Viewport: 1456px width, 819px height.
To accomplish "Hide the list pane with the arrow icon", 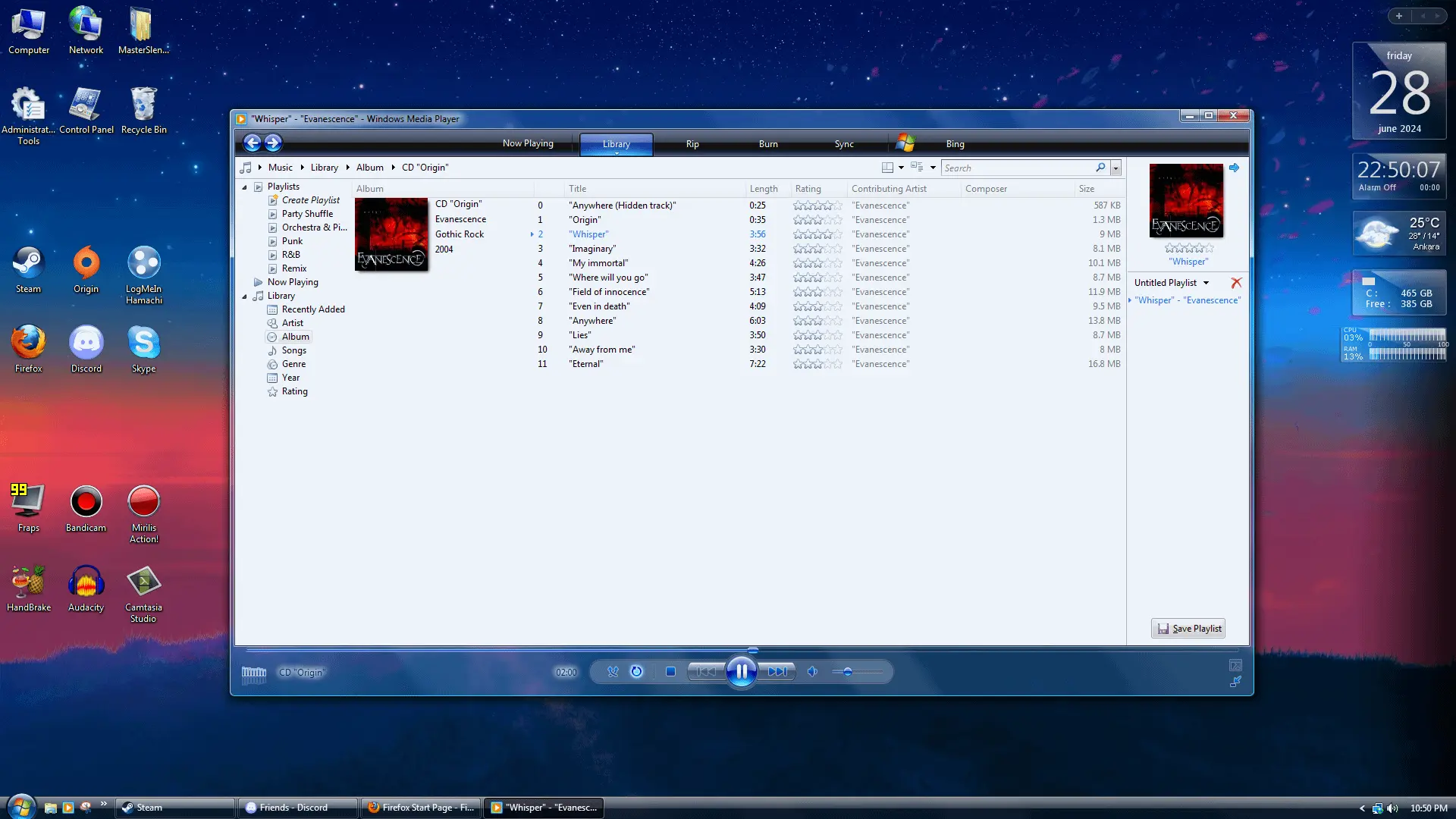I will tap(1234, 168).
